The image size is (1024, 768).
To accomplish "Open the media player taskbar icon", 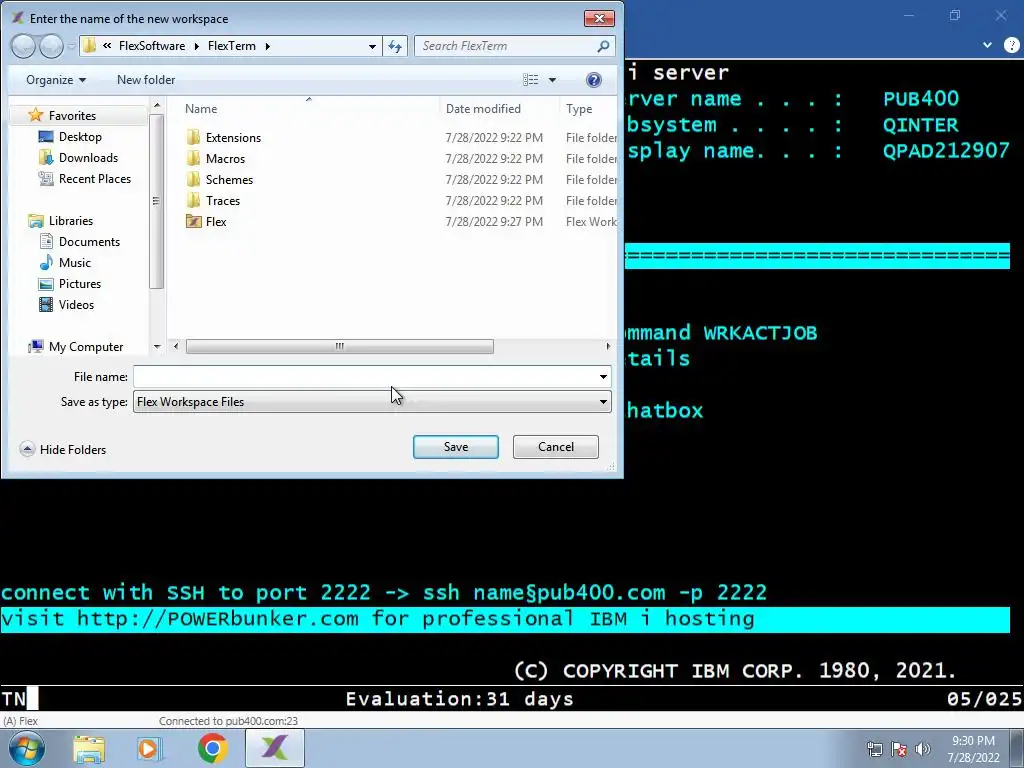I will tap(150, 748).
